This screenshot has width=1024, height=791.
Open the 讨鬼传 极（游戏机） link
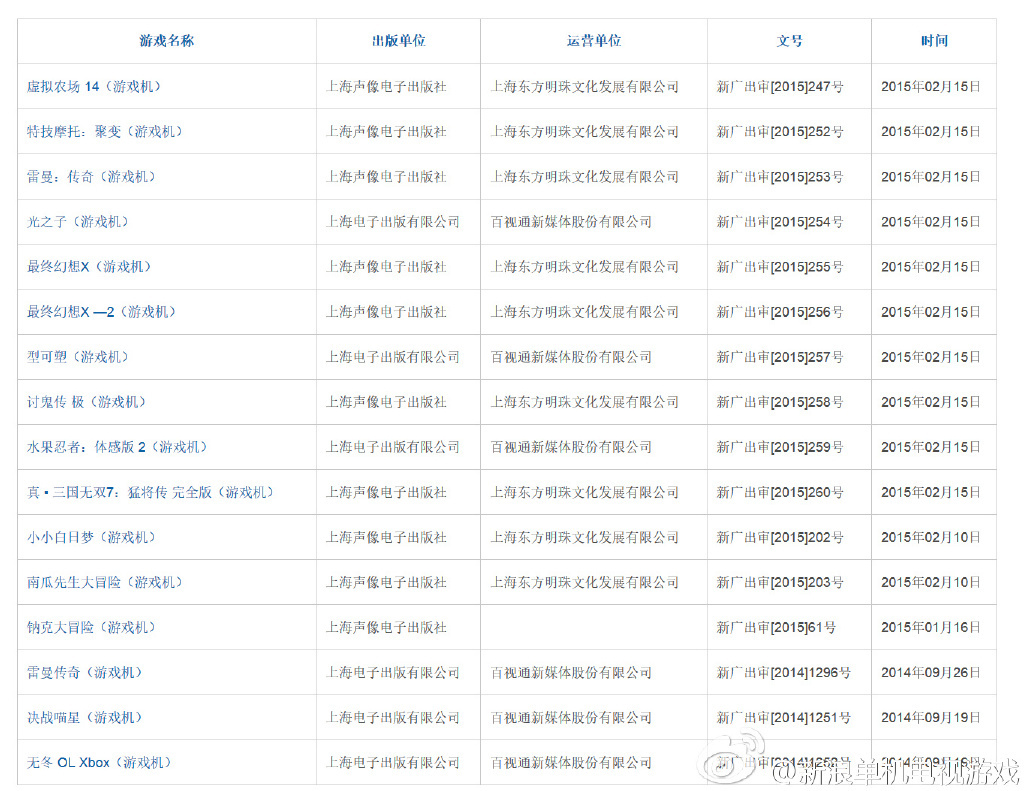coord(86,402)
